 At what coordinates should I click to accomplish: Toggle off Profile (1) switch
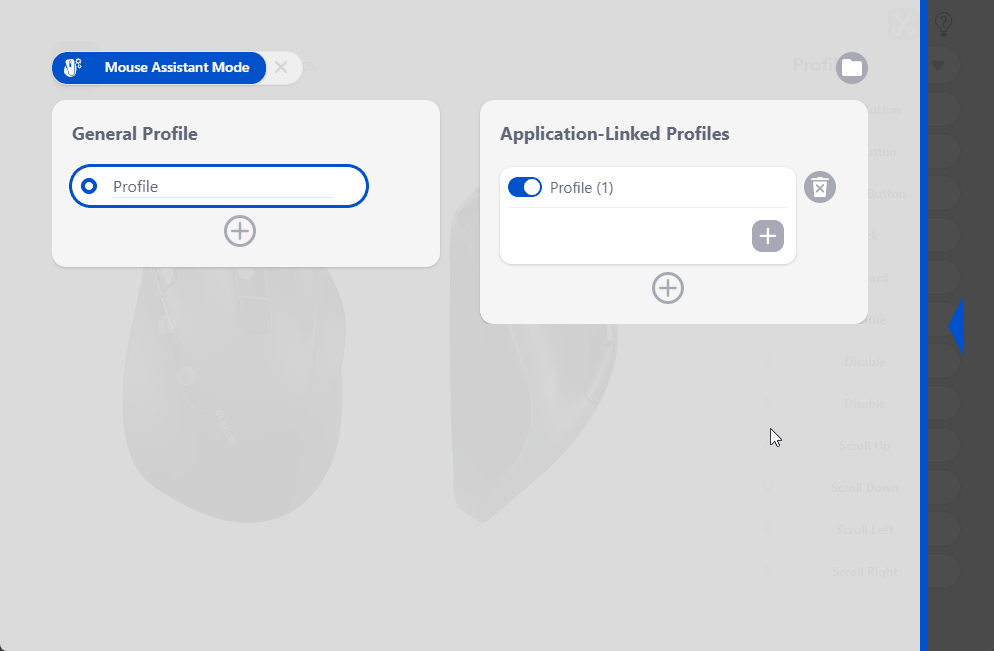[525, 187]
